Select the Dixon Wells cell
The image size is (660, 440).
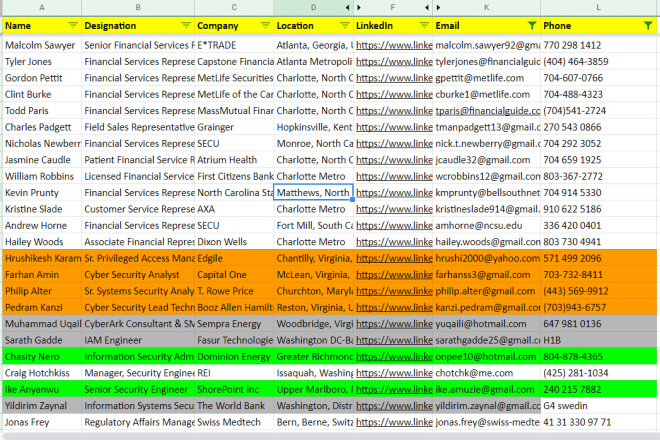point(234,242)
